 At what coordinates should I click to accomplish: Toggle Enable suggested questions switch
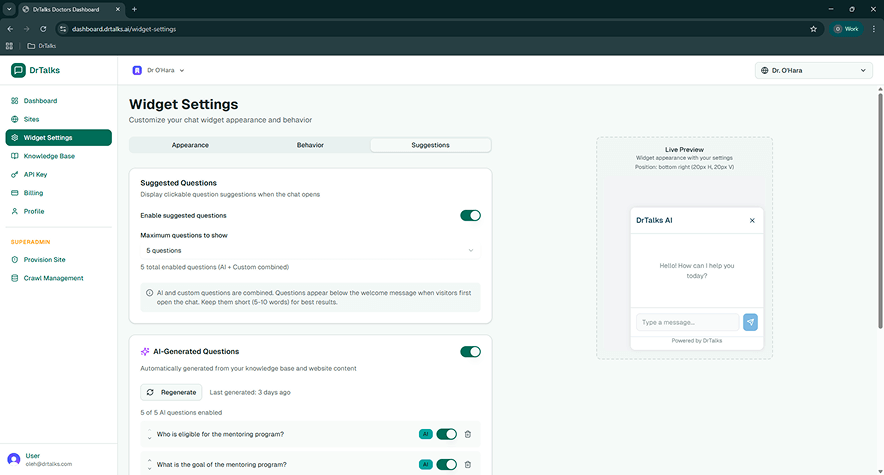click(470, 216)
